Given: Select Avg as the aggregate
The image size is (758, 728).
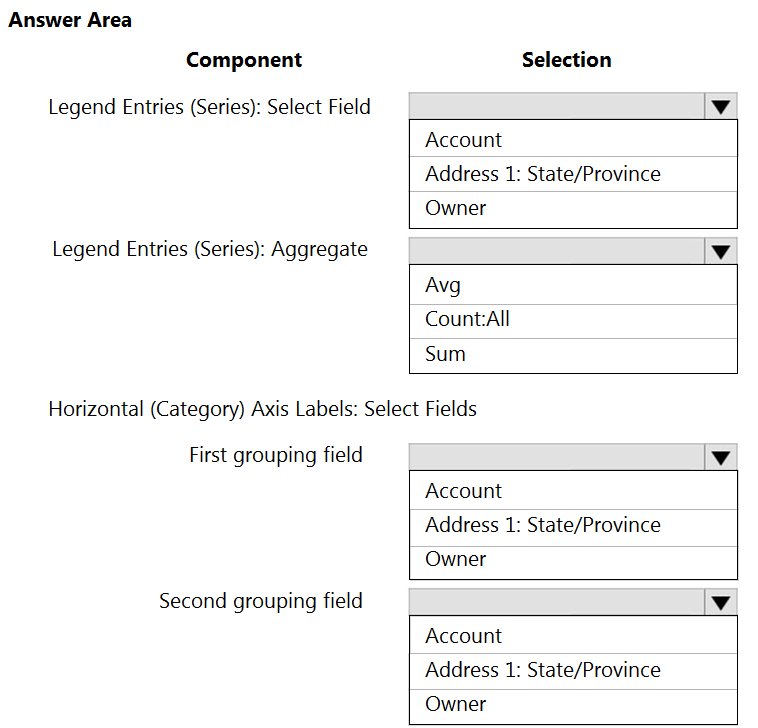Looking at the screenshot, I should tap(443, 285).
